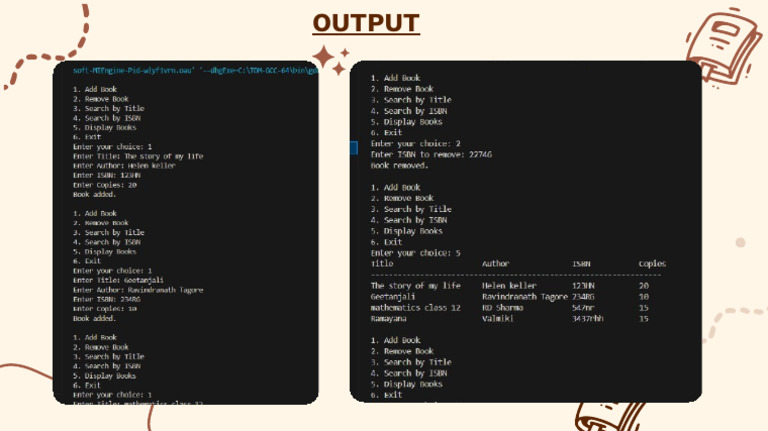The width and height of the screenshot is (768, 431).
Task: Select the '3437rhh' ISBN cell
Action: click(x=588, y=319)
